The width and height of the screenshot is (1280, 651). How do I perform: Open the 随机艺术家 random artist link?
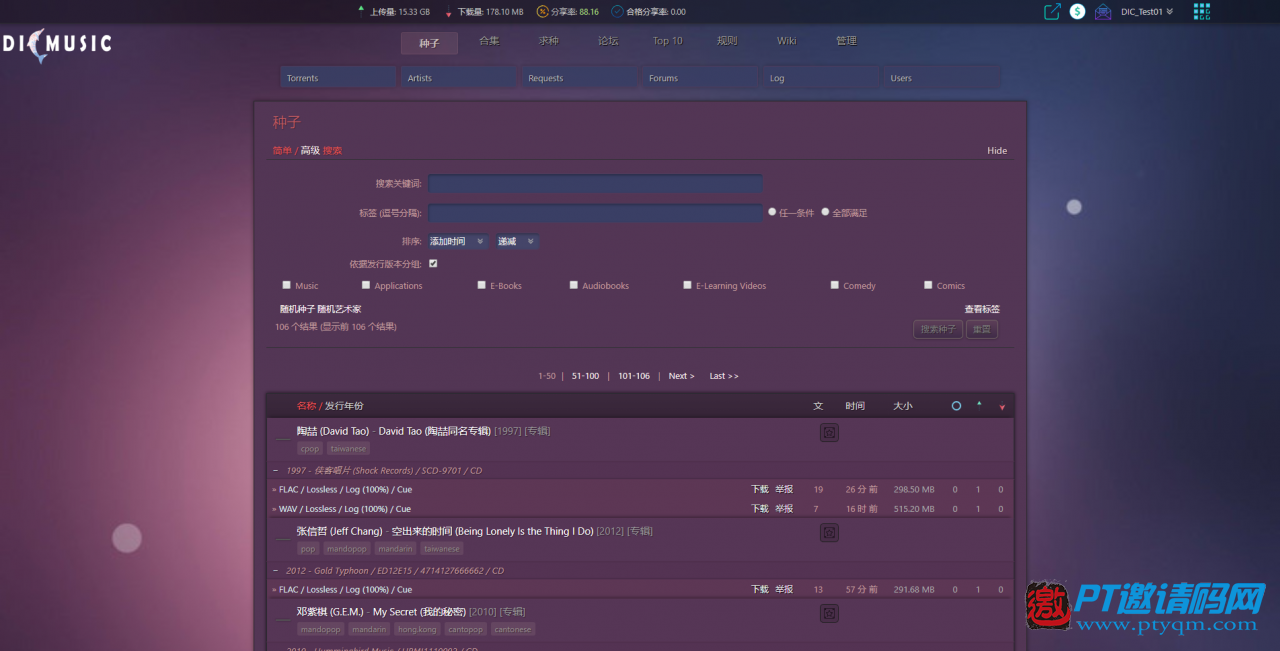pyautogui.click(x=340, y=309)
